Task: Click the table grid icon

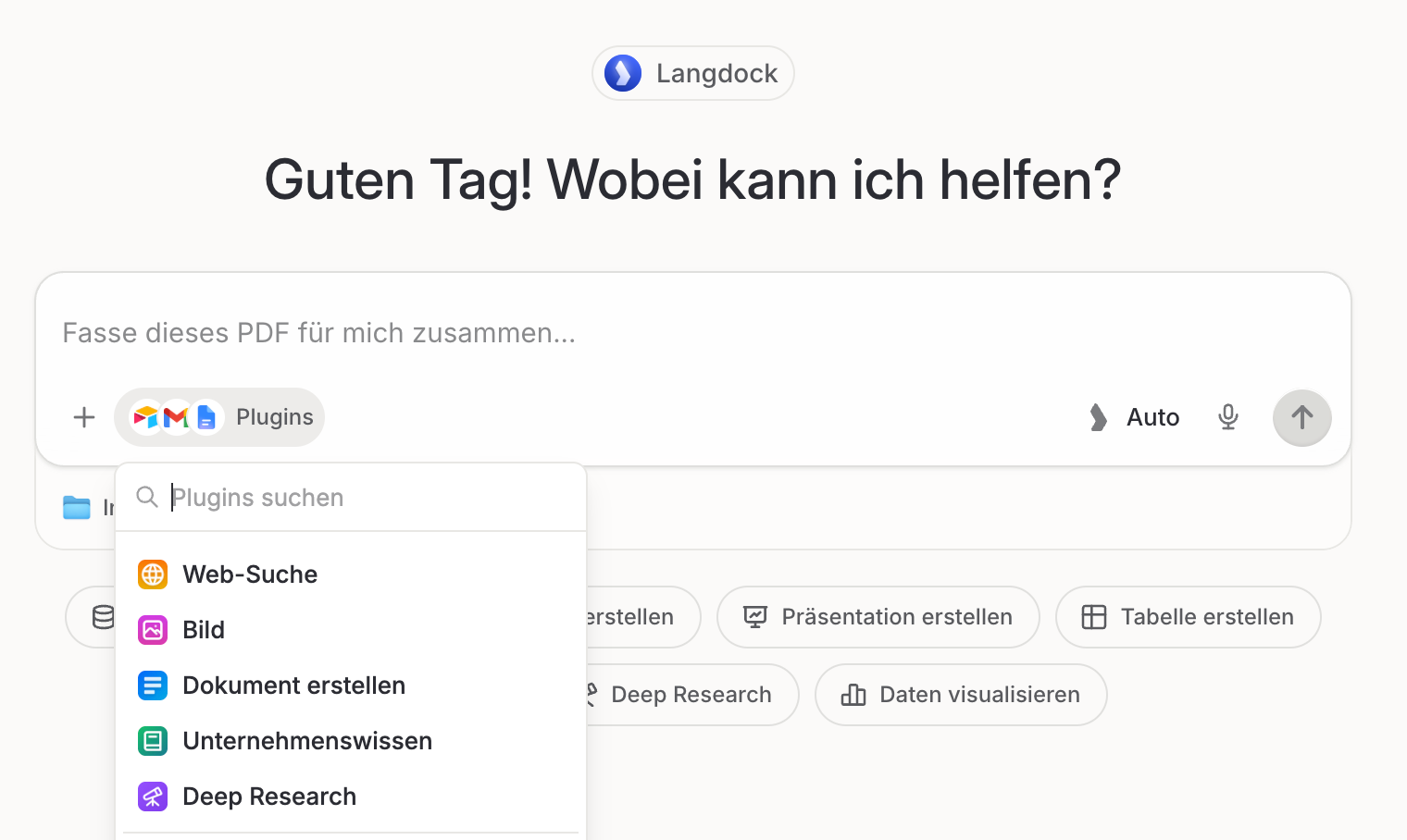Action: 1094,617
